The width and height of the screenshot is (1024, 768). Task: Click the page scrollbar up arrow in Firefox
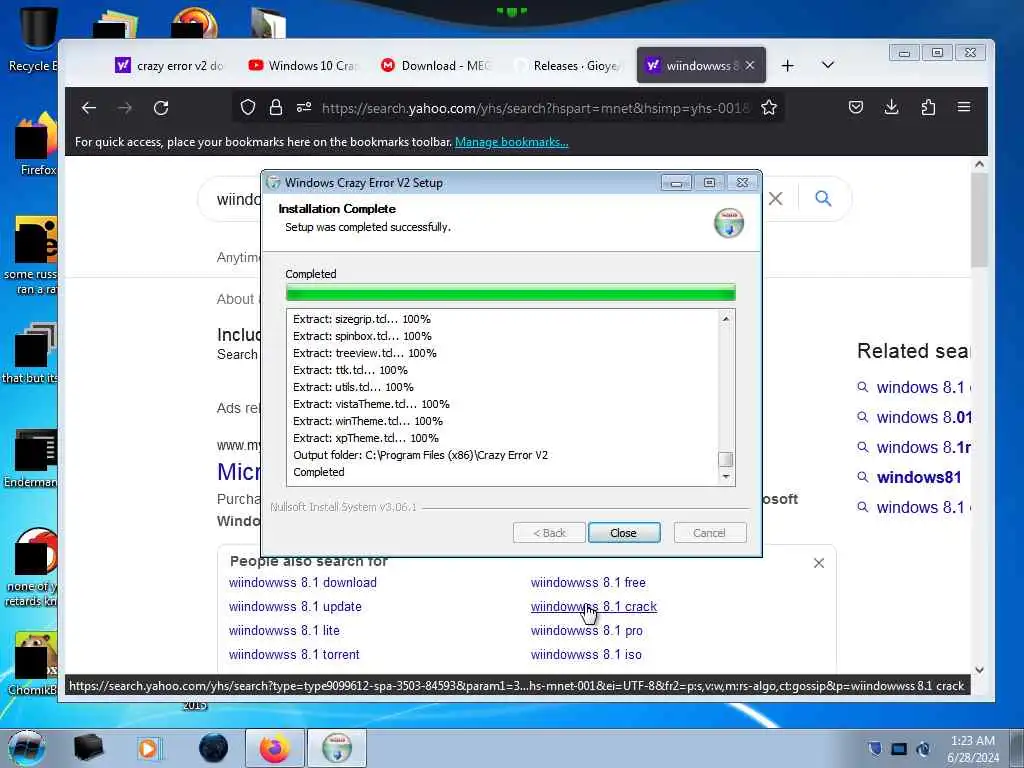[x=979, y=165]
